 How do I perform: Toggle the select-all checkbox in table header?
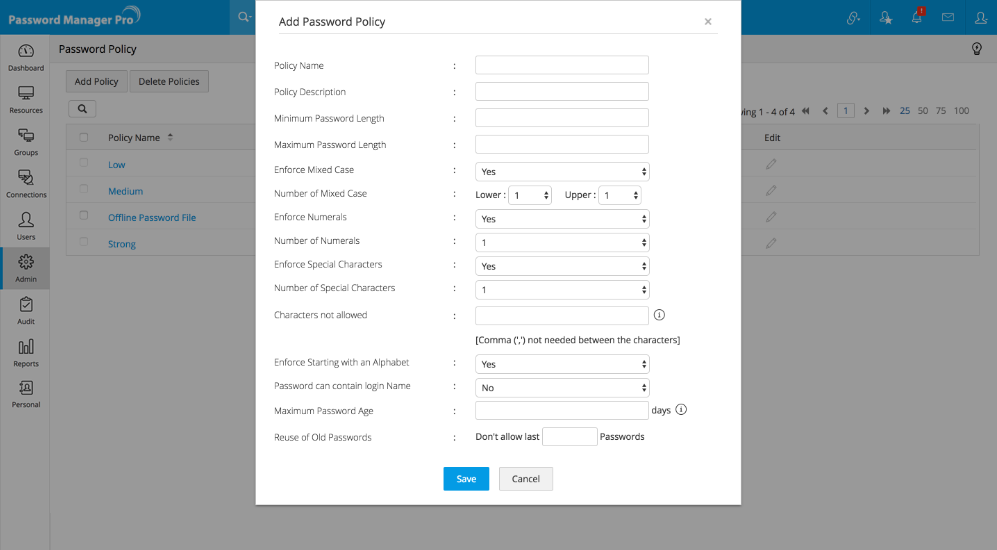(84, 137)
